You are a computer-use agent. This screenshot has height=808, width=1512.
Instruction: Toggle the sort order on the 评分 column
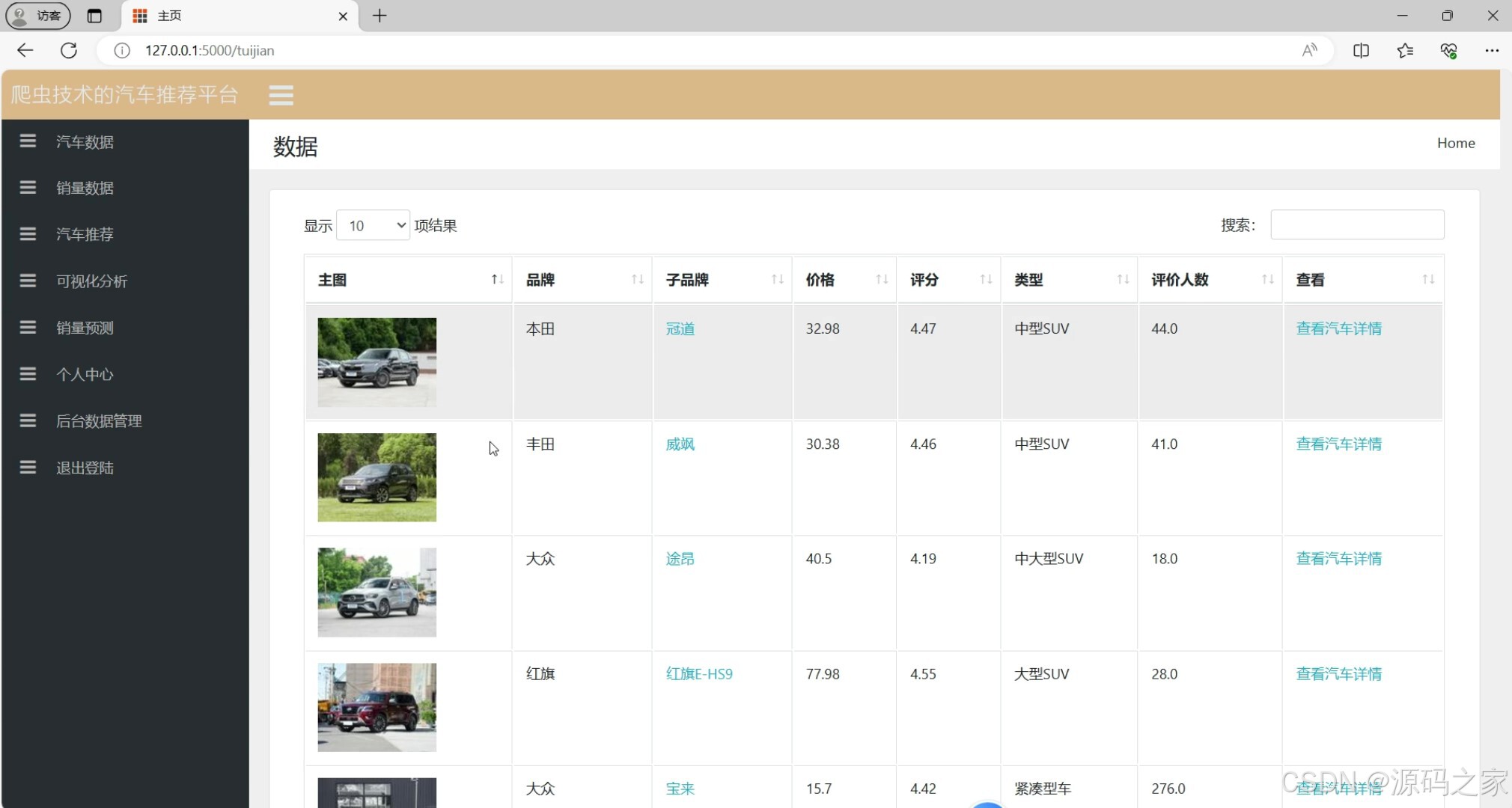[x=985, y=279]
